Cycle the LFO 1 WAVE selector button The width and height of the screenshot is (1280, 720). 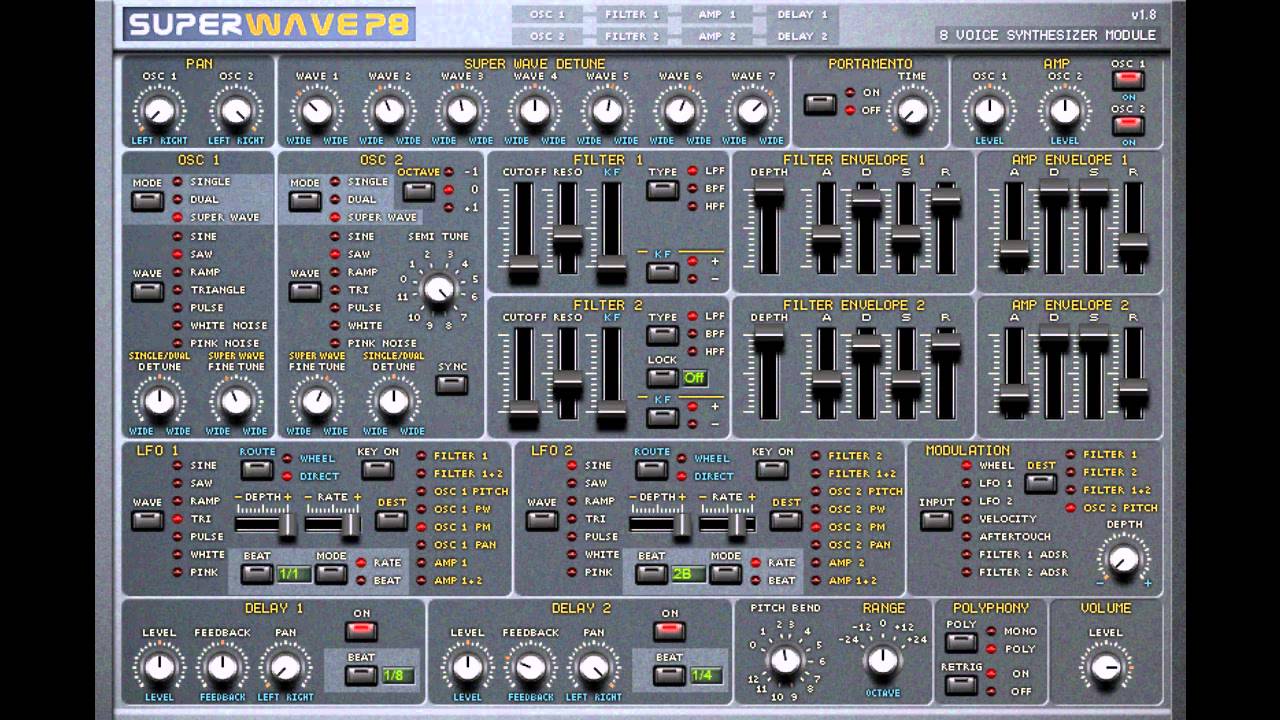(x=147, y=521)
